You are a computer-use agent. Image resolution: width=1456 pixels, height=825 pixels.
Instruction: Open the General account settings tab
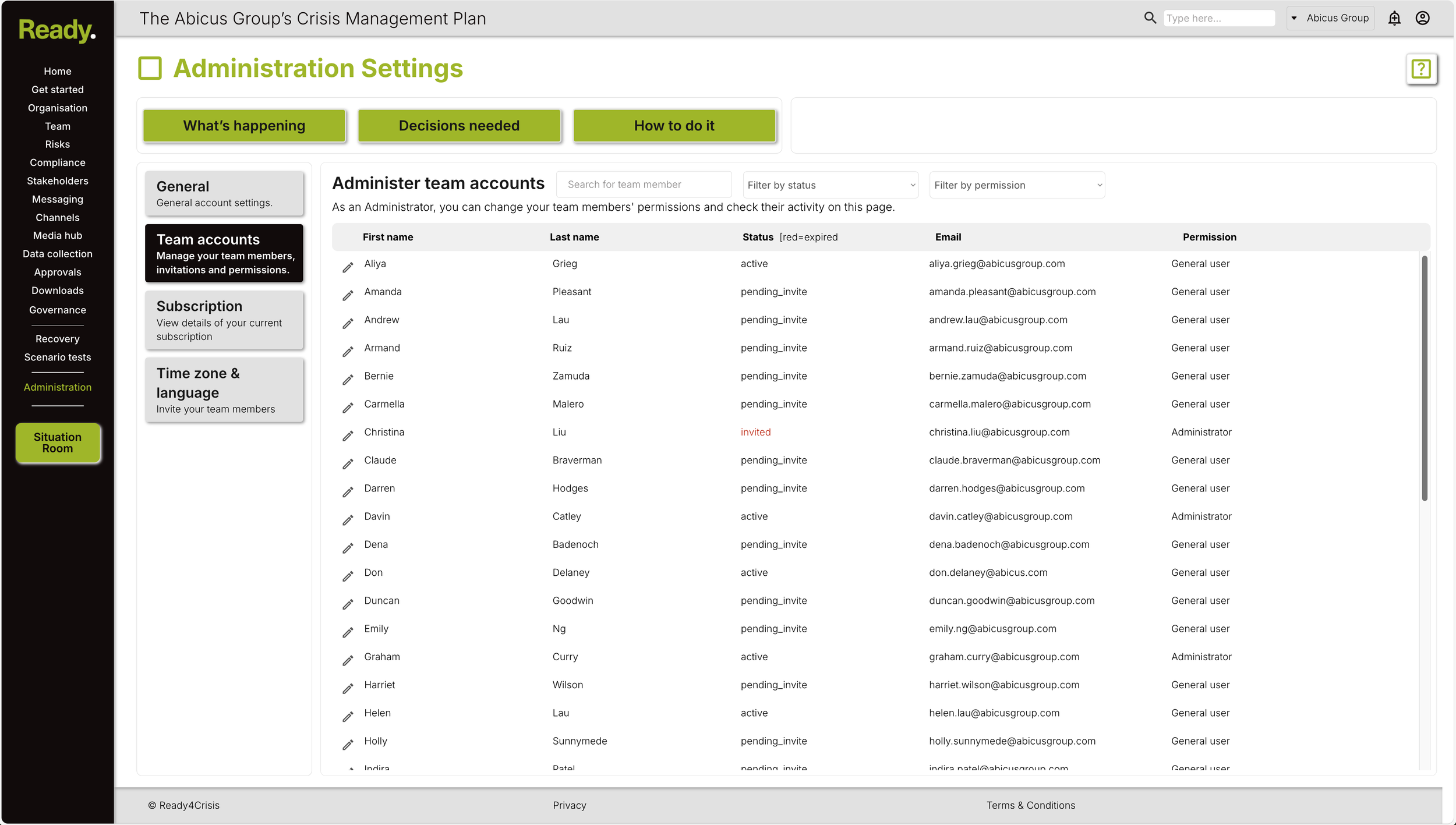(224, 193)
